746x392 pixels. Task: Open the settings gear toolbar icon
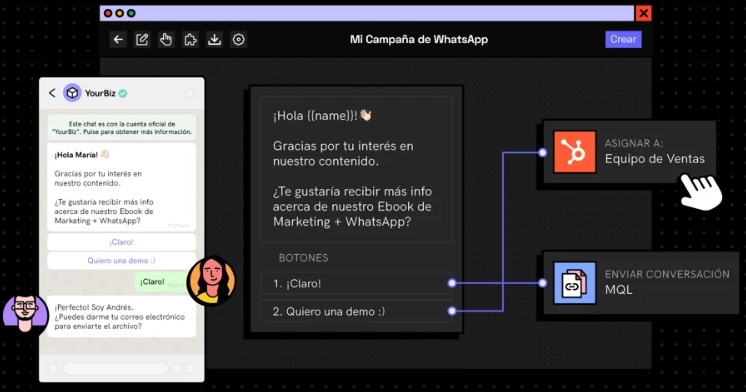coord(238,39)
